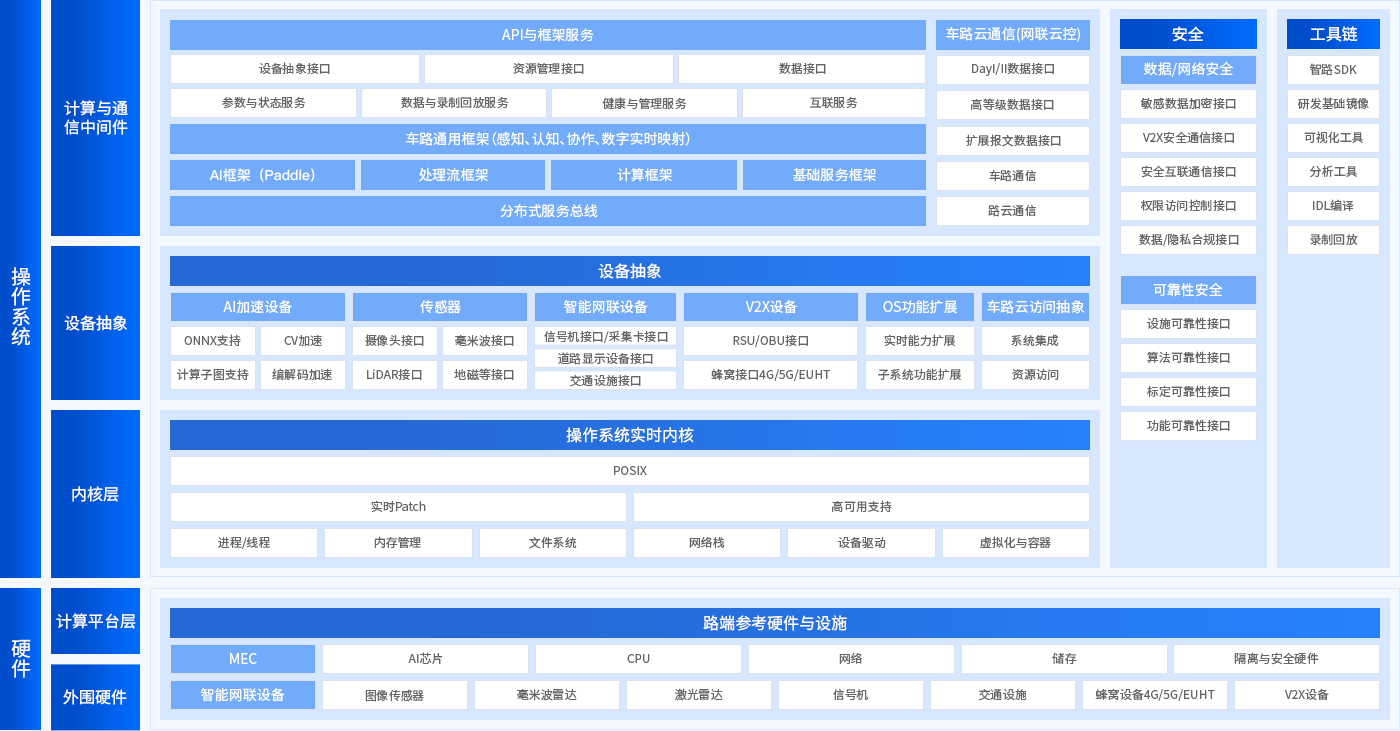Click 车路云通信(网联云控) header
The image size is (1400, 731).
[x=1013, y=35]
